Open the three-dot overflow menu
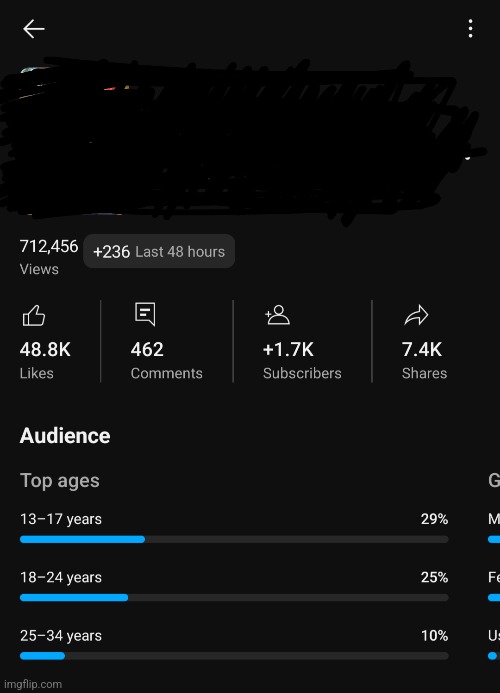 tap(470, 28)
